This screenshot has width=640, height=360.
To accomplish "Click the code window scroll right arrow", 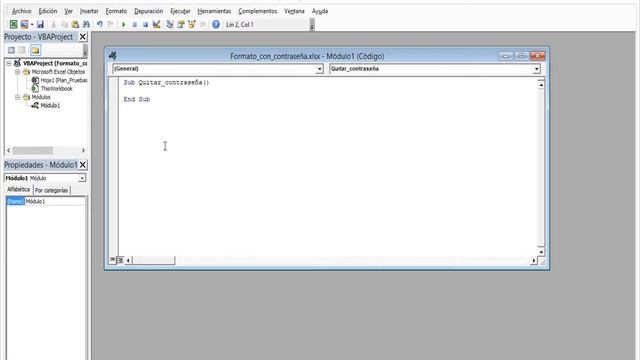I will tap(533, 260).
